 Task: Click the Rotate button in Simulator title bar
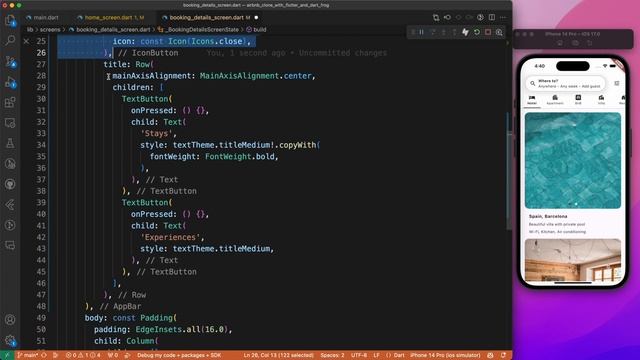pos(589,42)
